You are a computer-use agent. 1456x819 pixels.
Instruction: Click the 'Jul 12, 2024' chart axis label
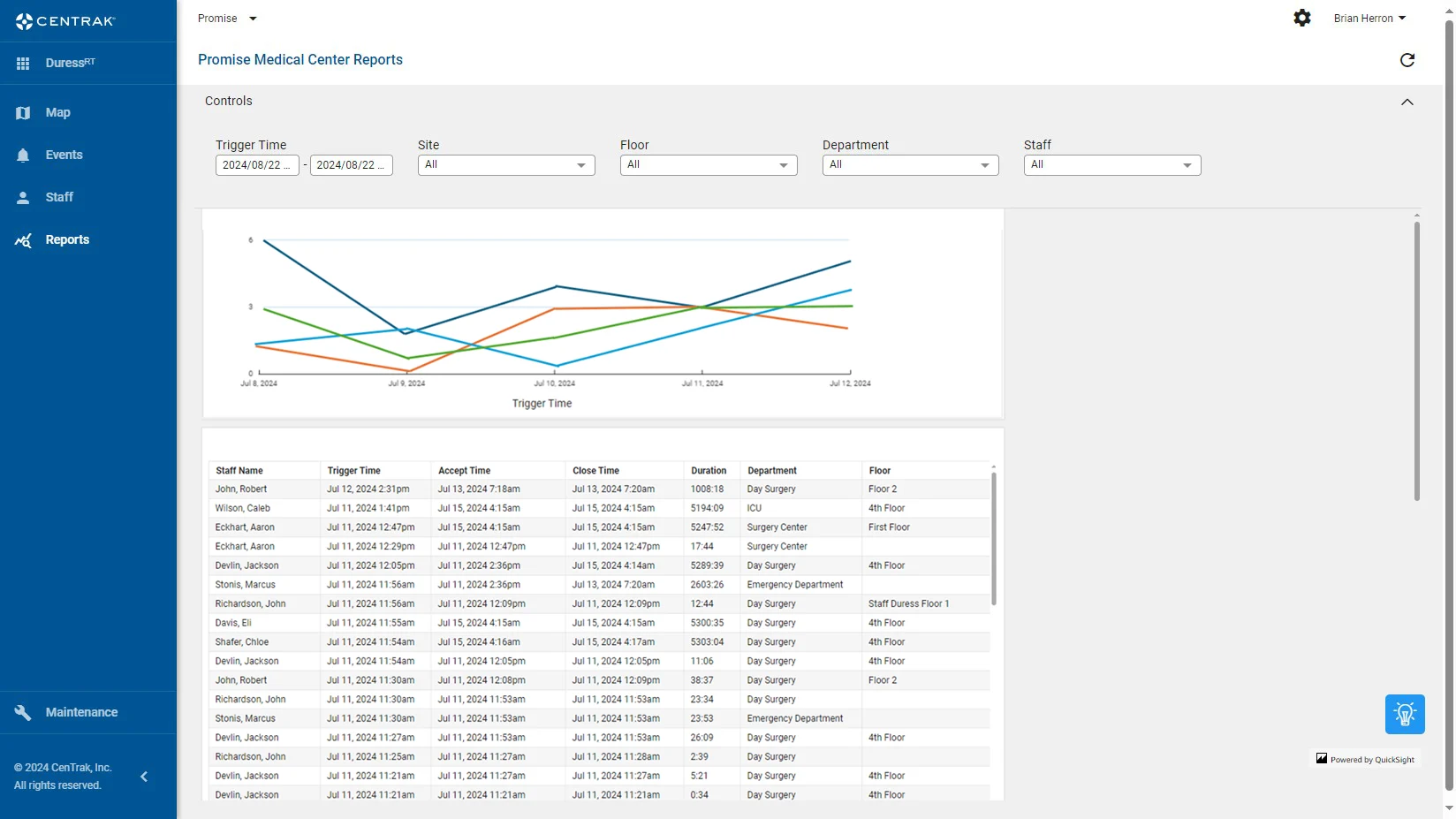coord(850,383)
